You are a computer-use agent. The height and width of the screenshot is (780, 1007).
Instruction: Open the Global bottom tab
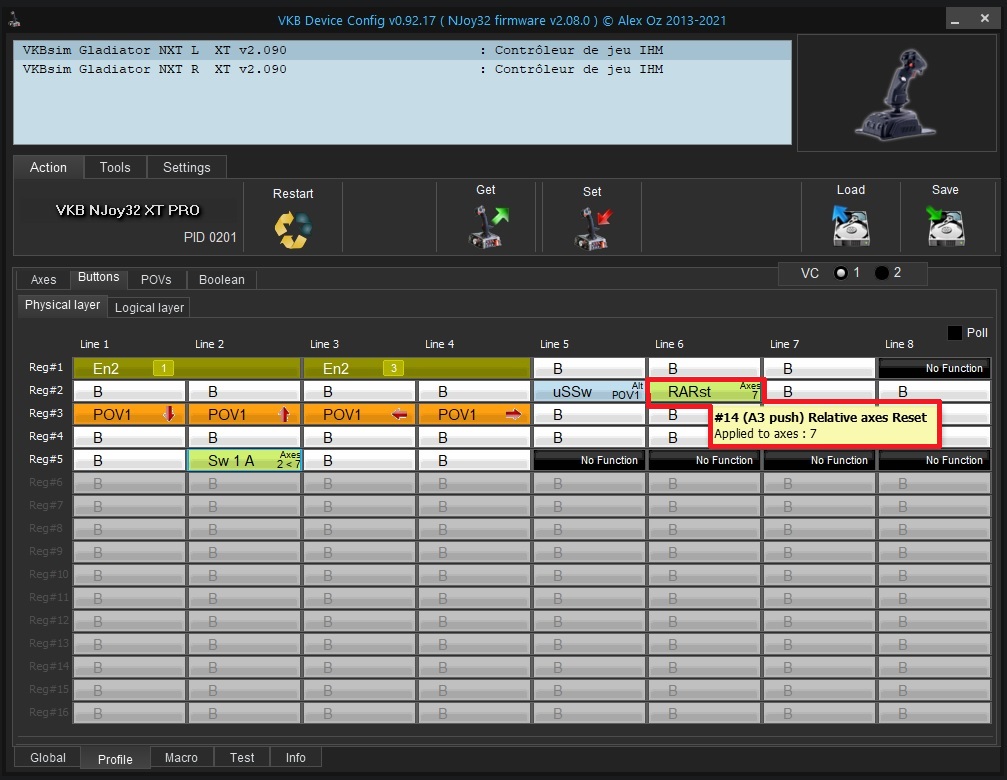click(x=48, y=758)
